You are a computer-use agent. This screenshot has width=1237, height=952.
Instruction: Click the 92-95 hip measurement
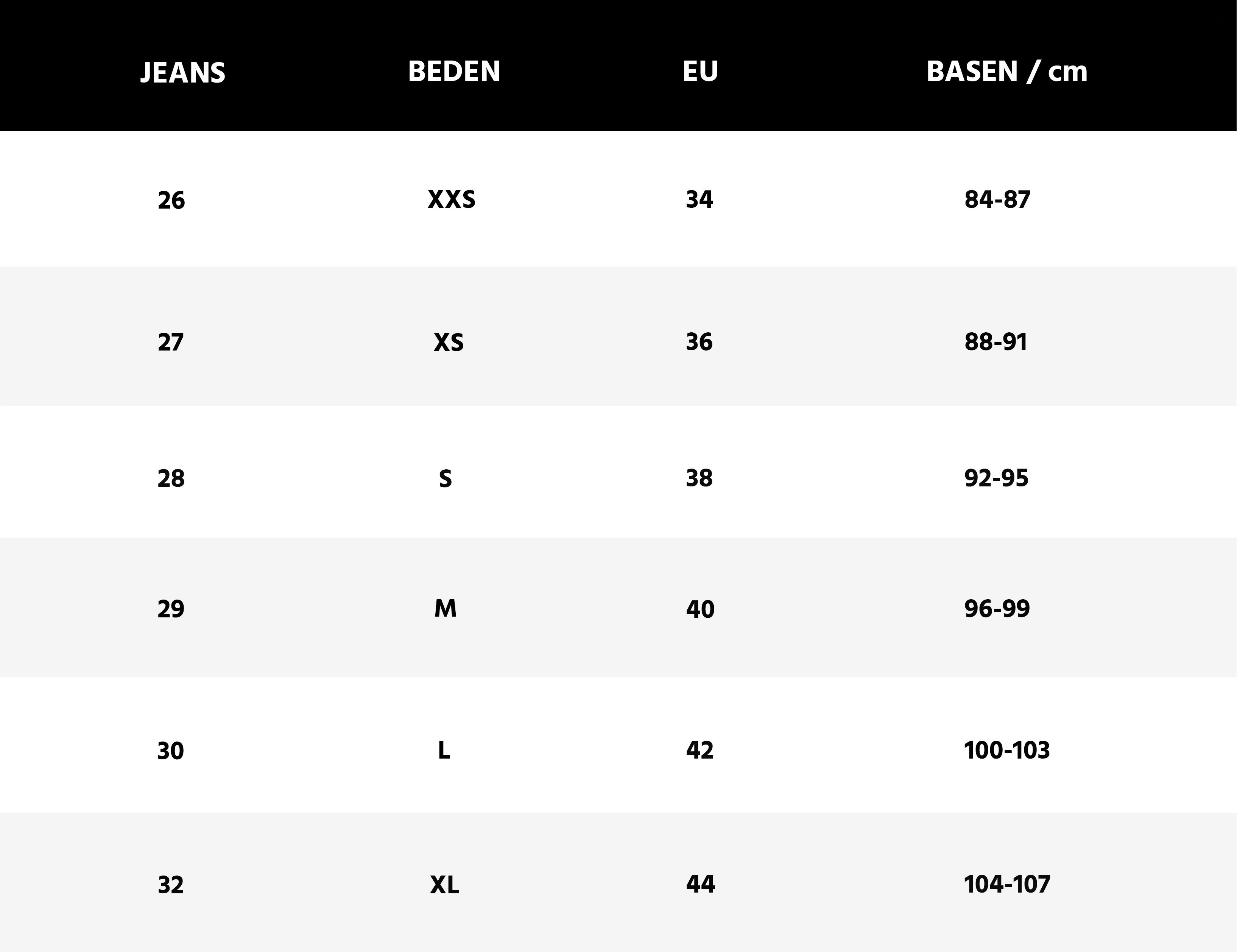996,478
